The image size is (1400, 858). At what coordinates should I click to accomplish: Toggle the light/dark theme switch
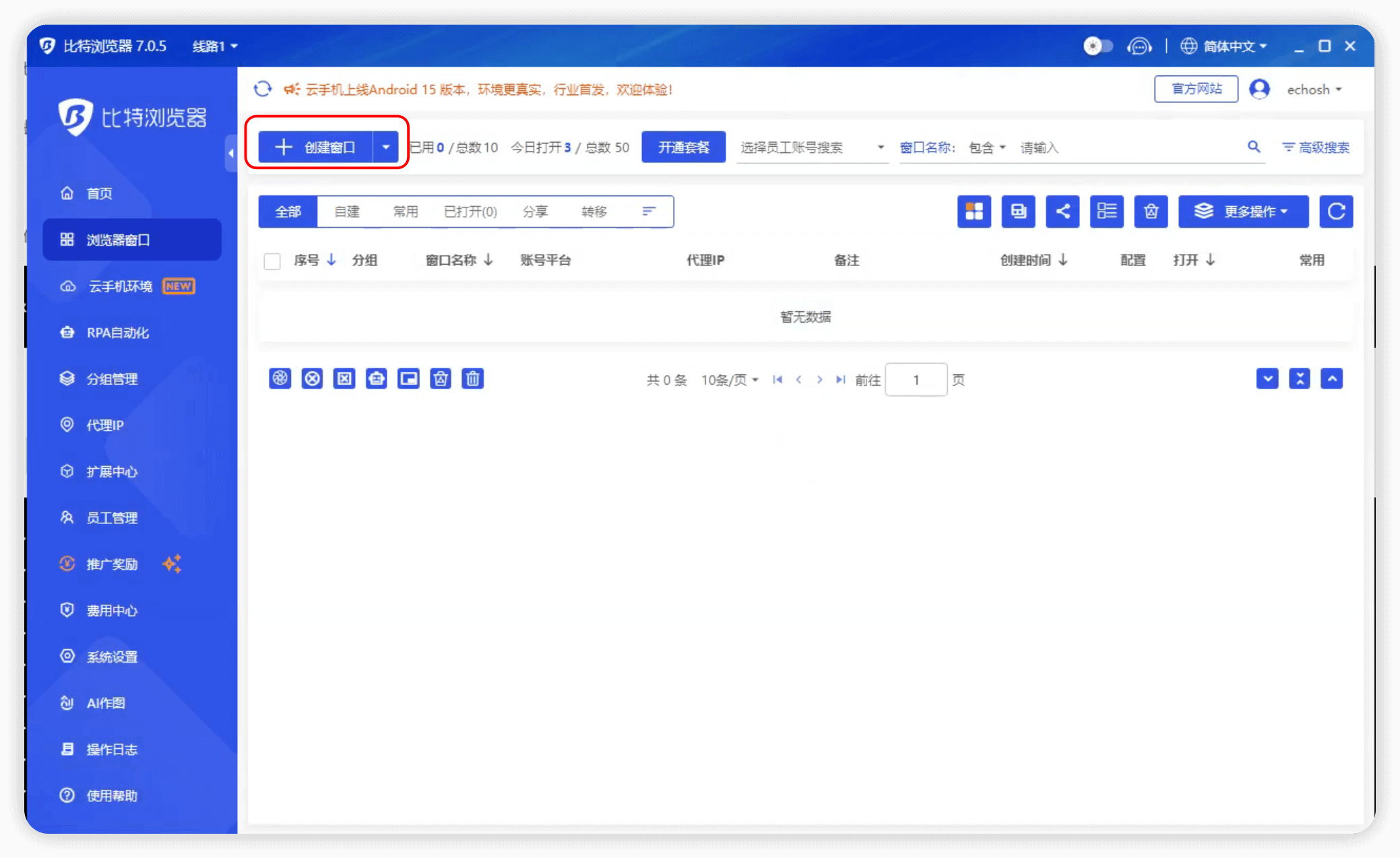pyautogui.click(x=1097, y=46)
